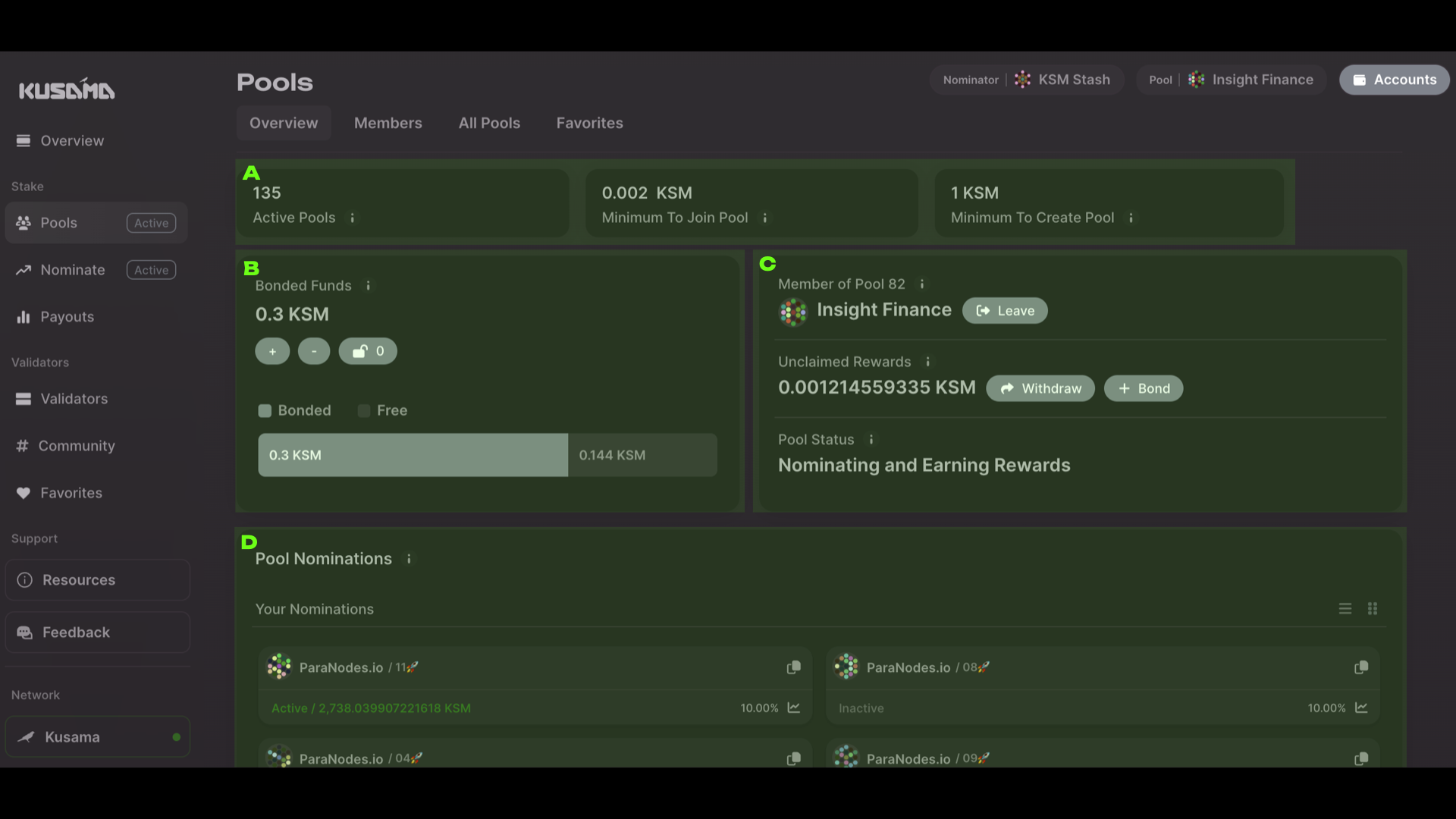The image size is (1456, 819).
Task: Toggle the Free legend checkbox
Action: (363, 410)
